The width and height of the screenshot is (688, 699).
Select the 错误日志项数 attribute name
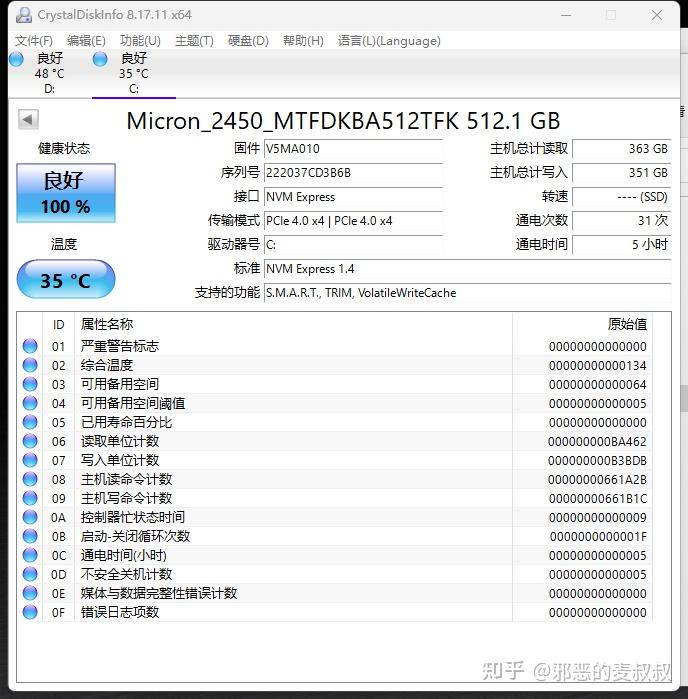(x=120, y=613)
